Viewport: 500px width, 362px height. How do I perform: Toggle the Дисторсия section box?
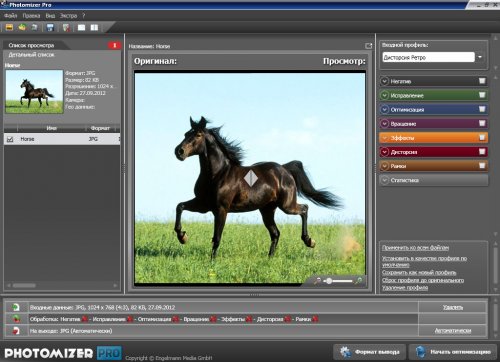tap(482, 152)
